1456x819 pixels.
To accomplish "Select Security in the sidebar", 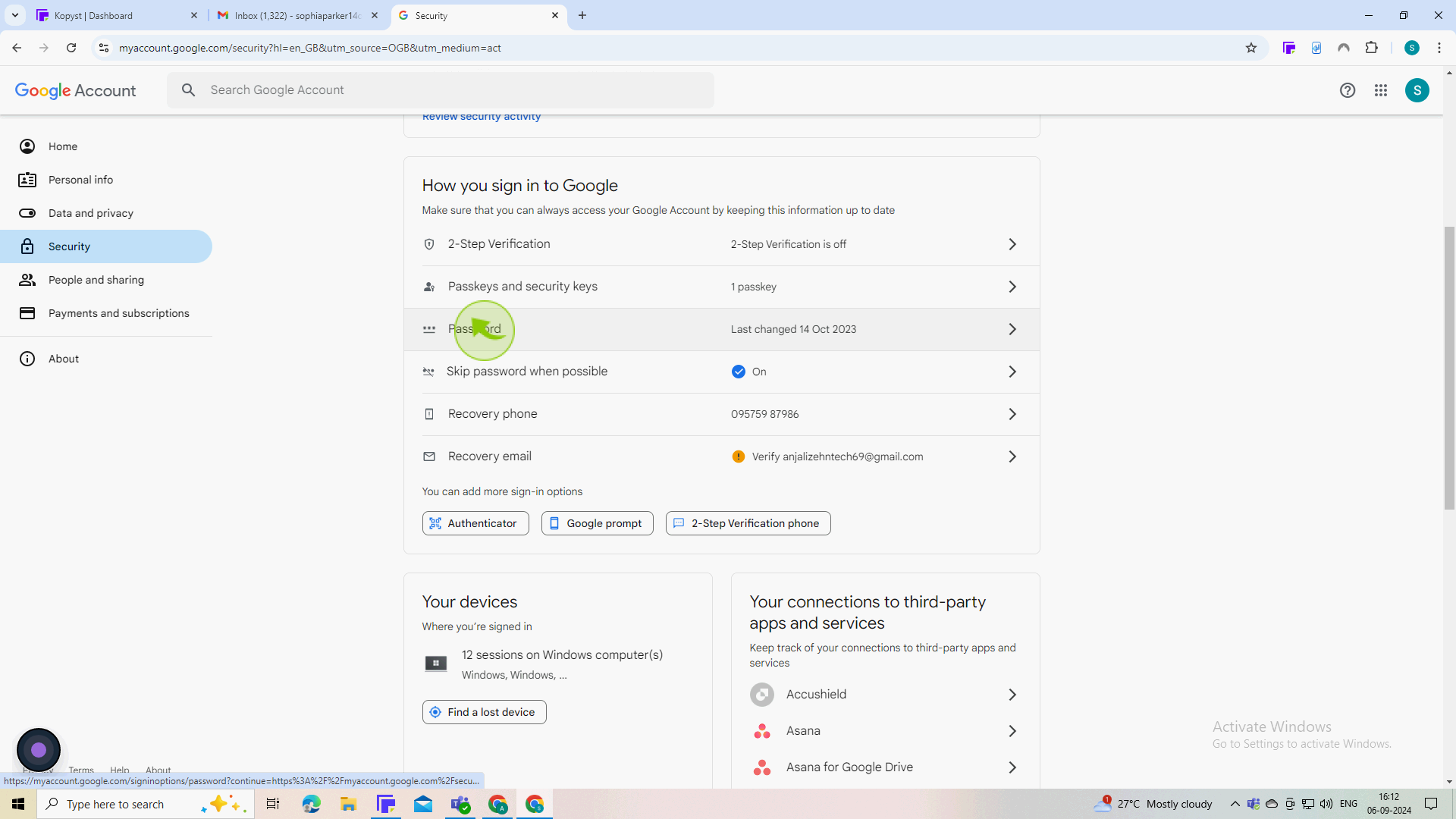I will coord(106,246).
